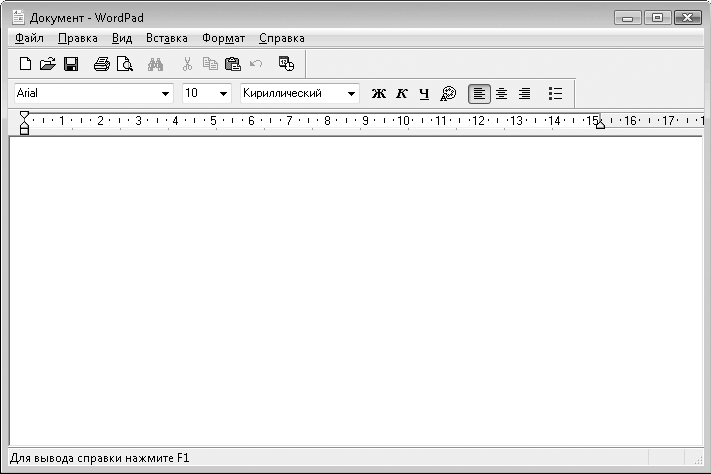Open Print Preview from the toolbar
This screenshot has width=711, height=474.
coord(124,64)
